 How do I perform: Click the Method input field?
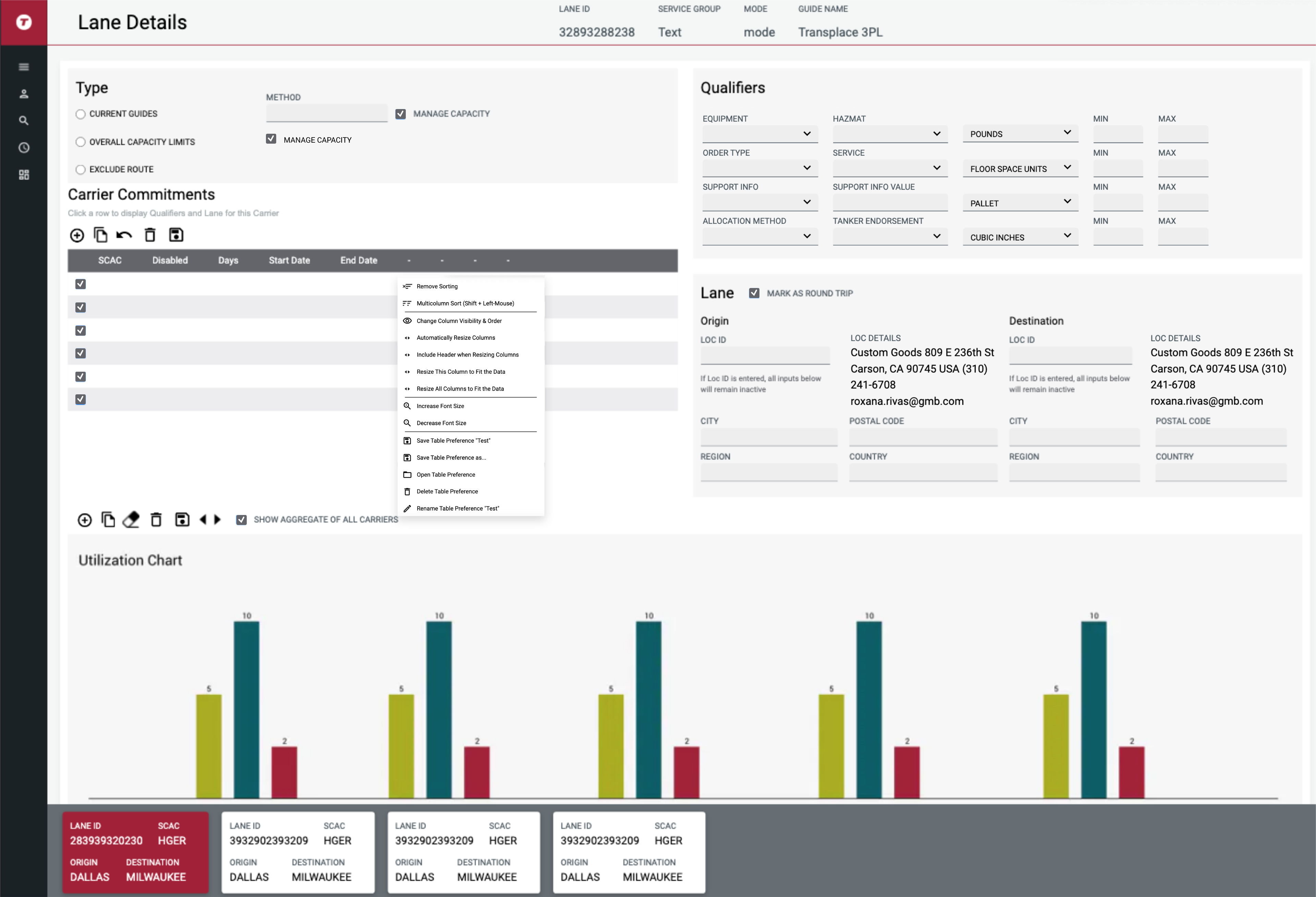point(327,113)
